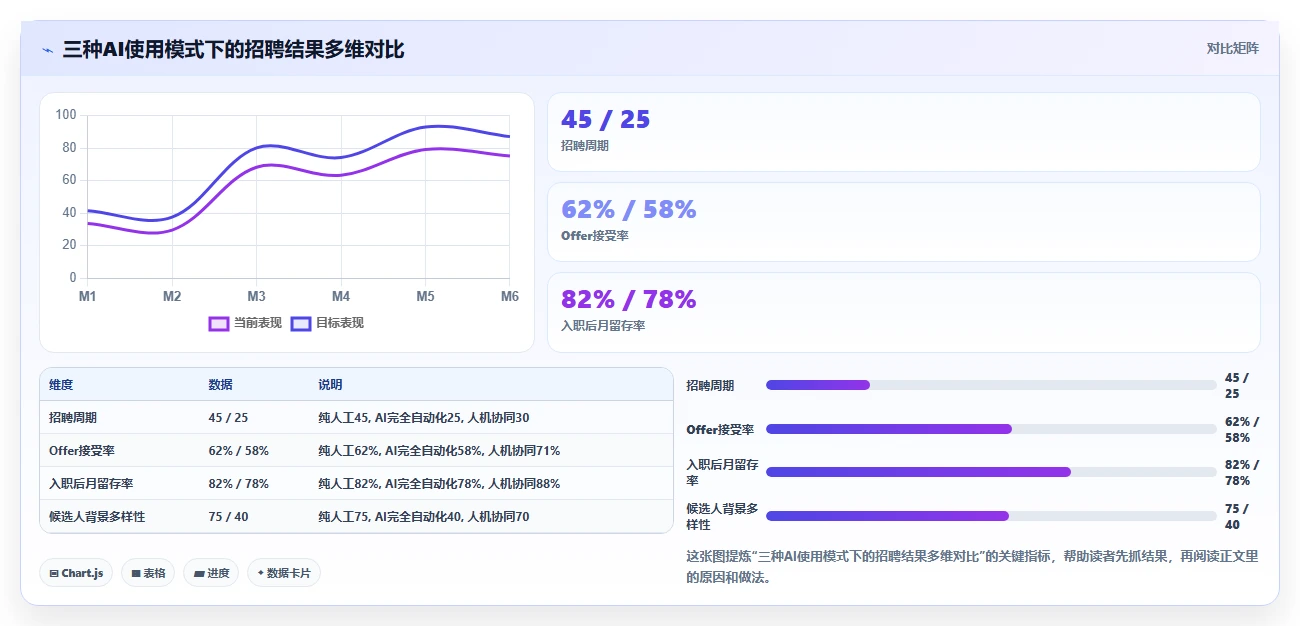Select the 入职后月留存率 table row label

pos(91,484)
